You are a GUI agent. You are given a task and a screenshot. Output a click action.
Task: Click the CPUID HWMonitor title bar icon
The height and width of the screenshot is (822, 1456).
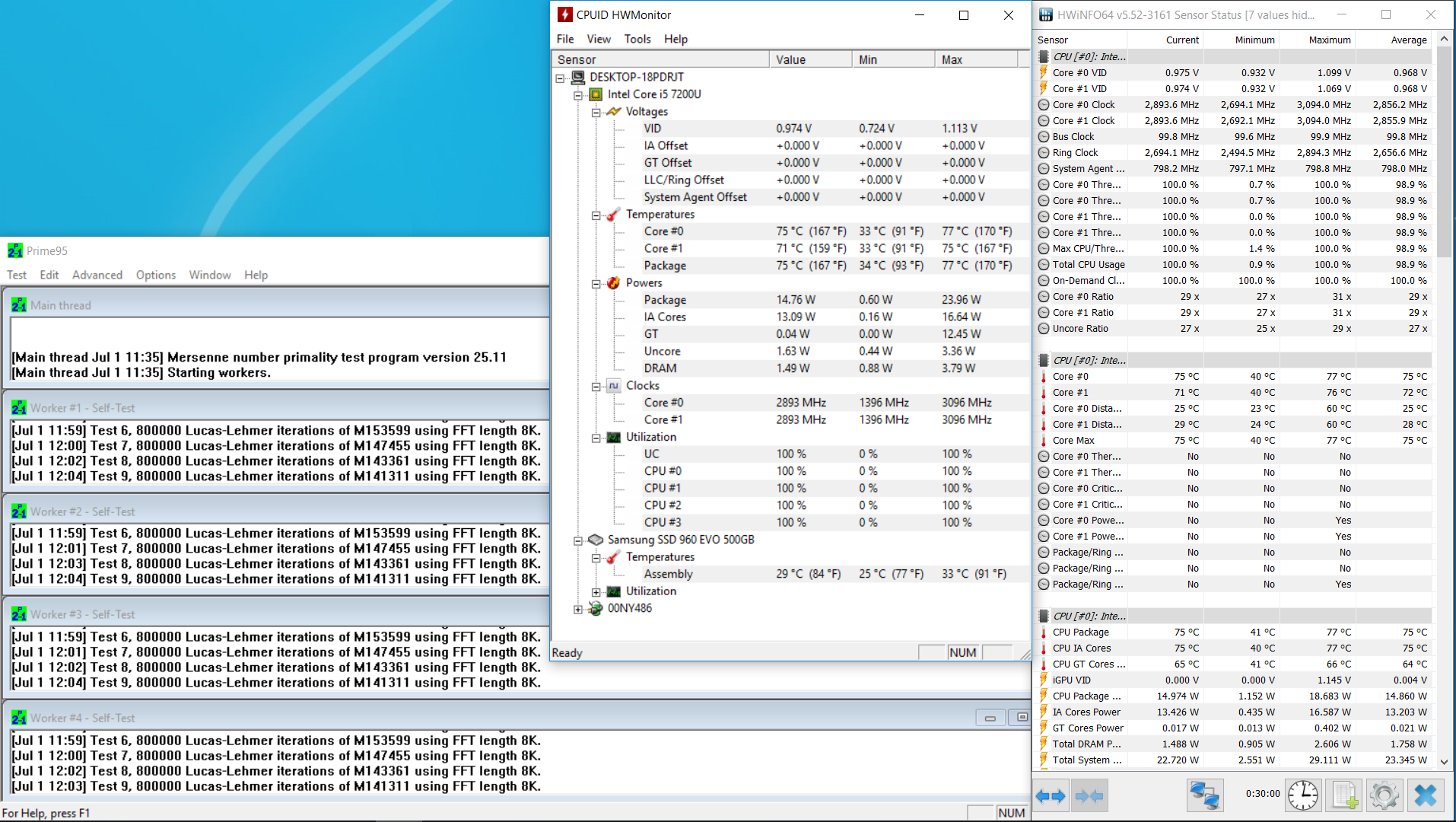[x=565, y=14]
